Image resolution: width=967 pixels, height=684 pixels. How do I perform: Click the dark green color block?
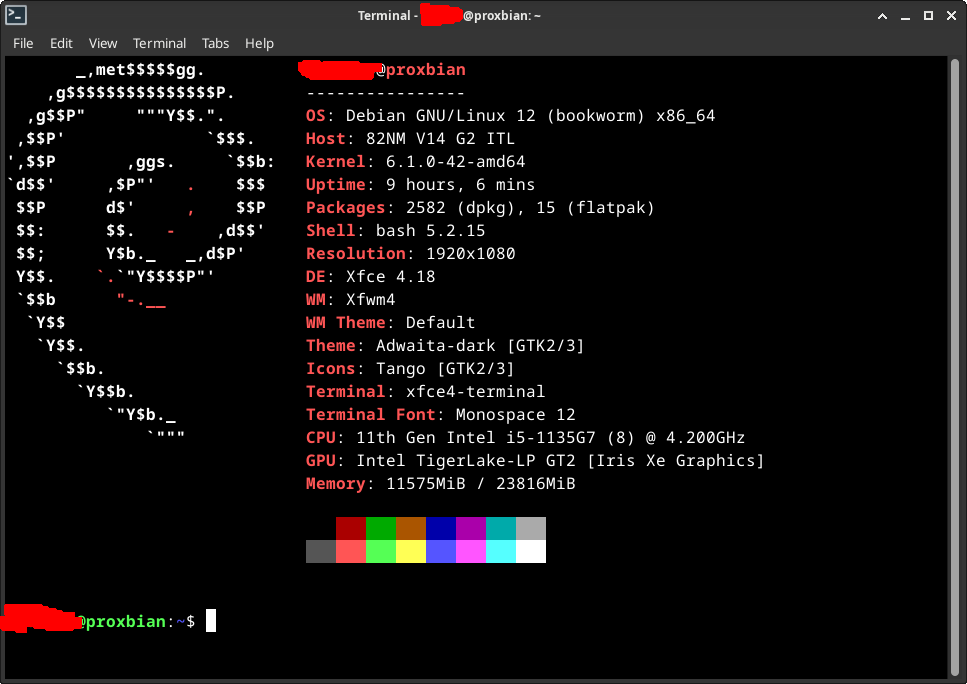[x=381, y=529]
